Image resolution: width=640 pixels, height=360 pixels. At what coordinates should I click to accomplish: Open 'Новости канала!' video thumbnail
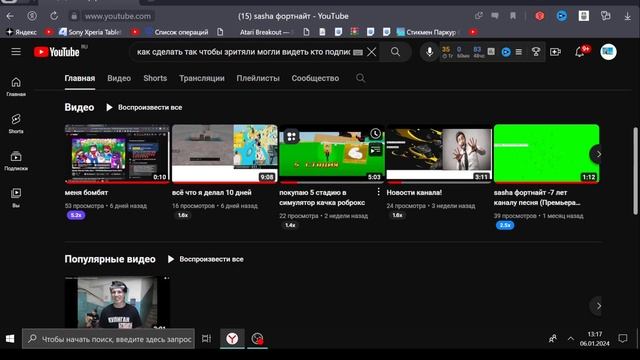tap(439, 153)
